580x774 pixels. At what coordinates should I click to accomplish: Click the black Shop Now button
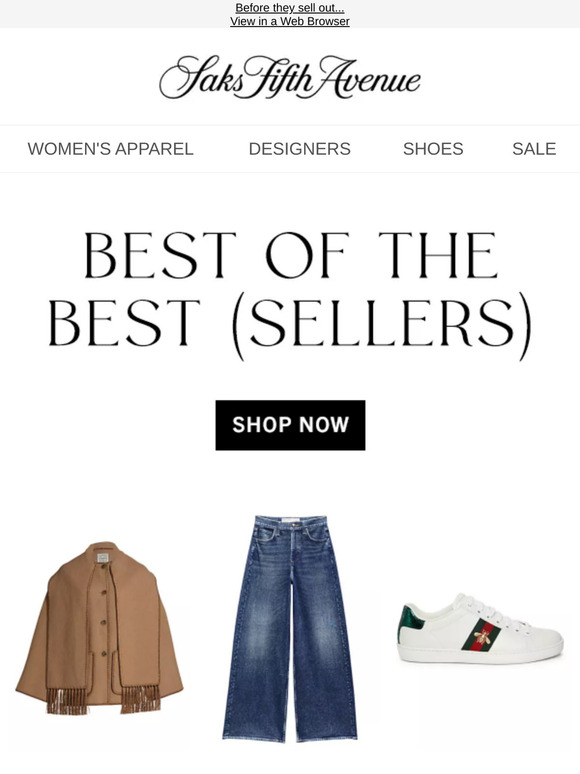coord(290,425)
